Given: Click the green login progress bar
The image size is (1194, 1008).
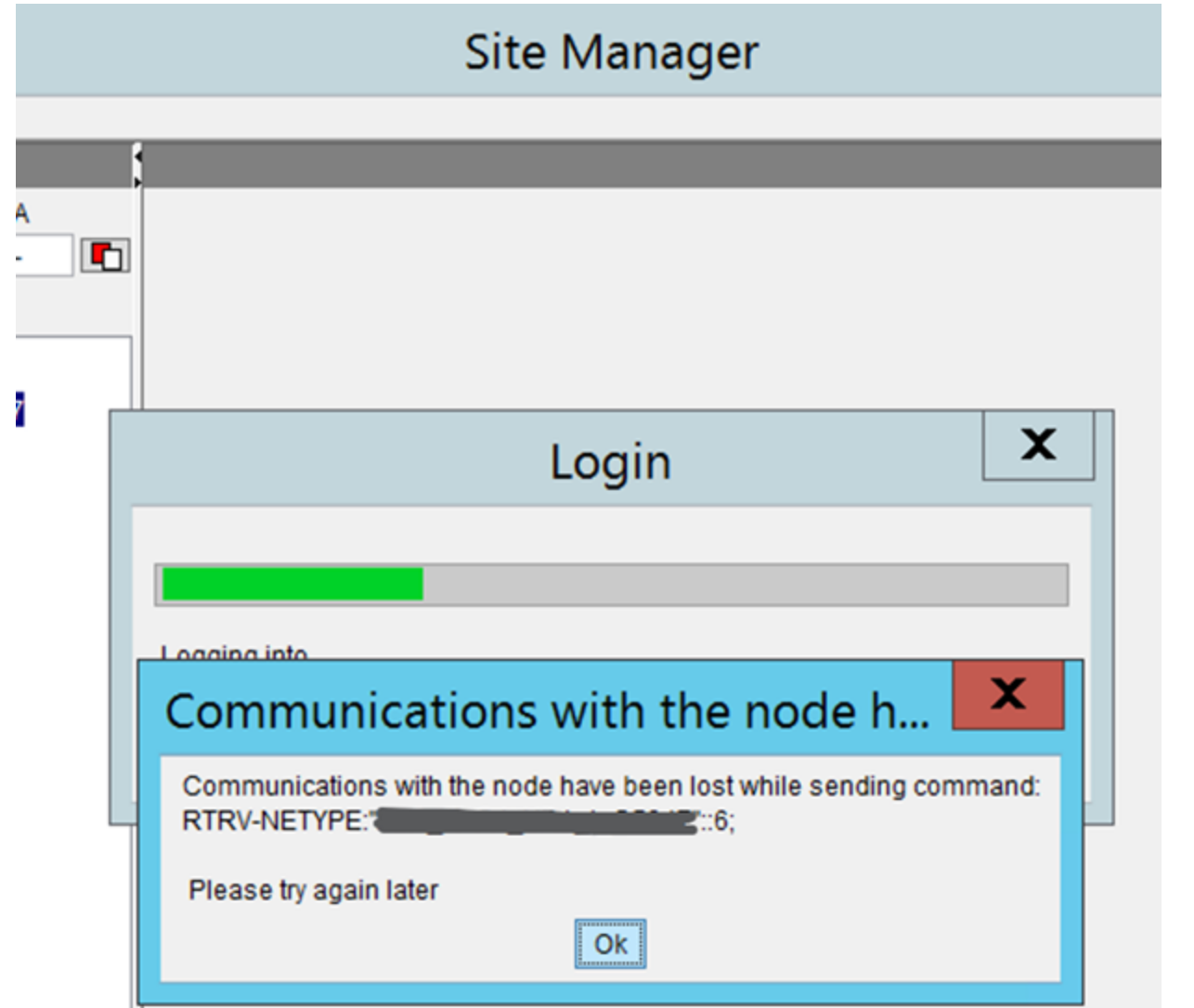Looking at the screenshot, I should click(x=292, y=585).
